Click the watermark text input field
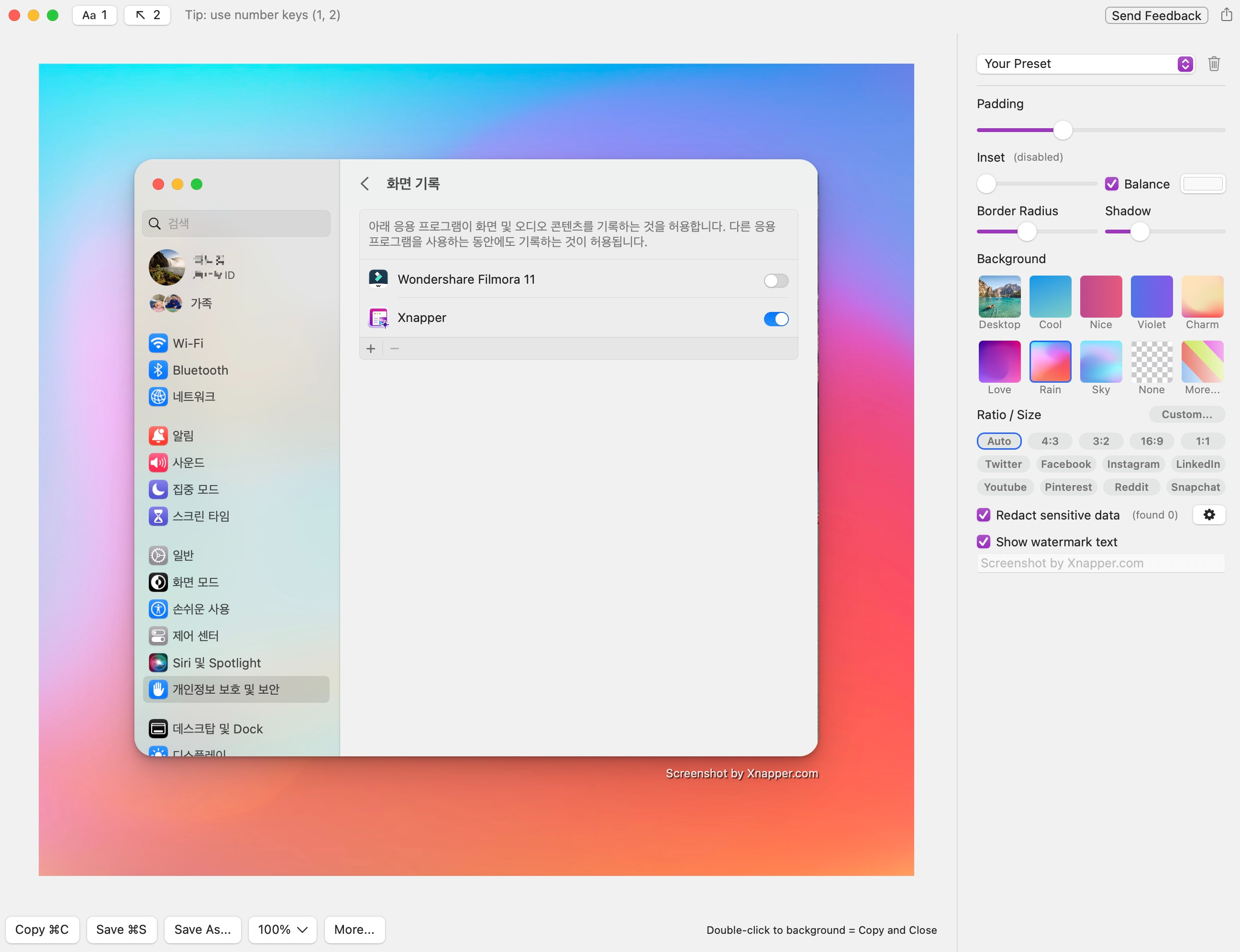 [1101, 563]
